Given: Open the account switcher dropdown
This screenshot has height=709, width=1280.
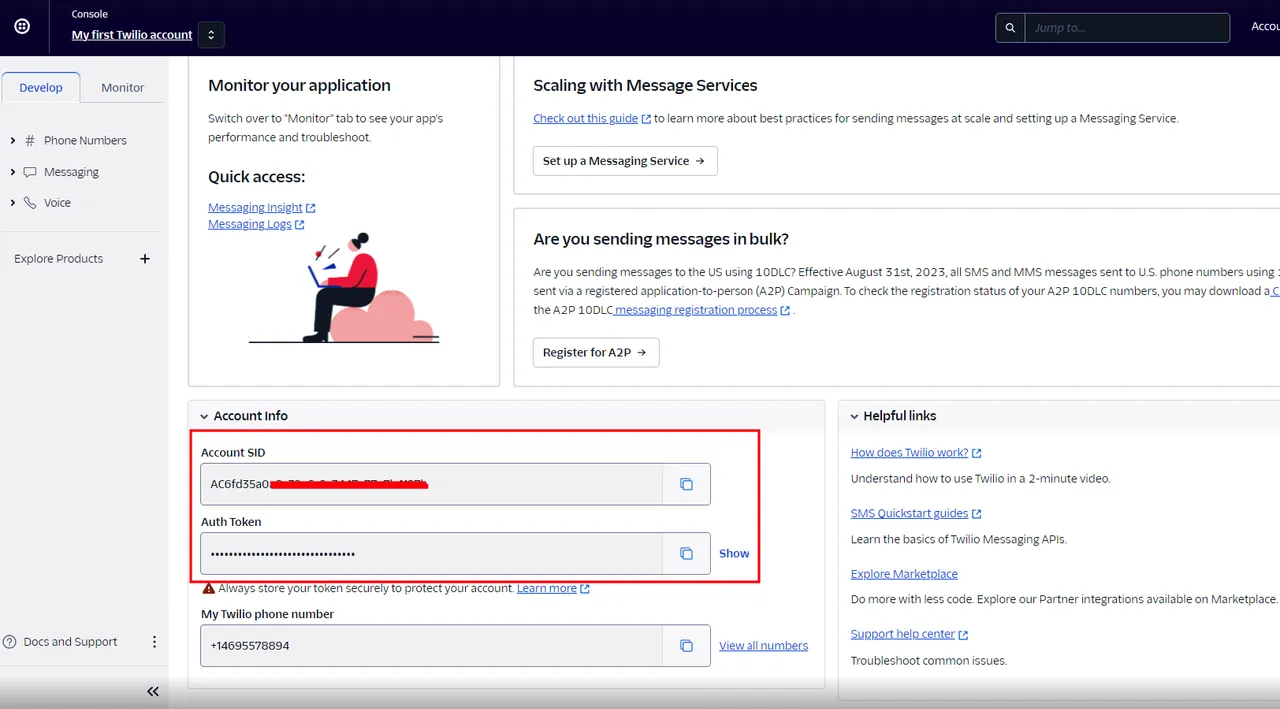Looking at the screenshot, I should [x=211, y=35].
